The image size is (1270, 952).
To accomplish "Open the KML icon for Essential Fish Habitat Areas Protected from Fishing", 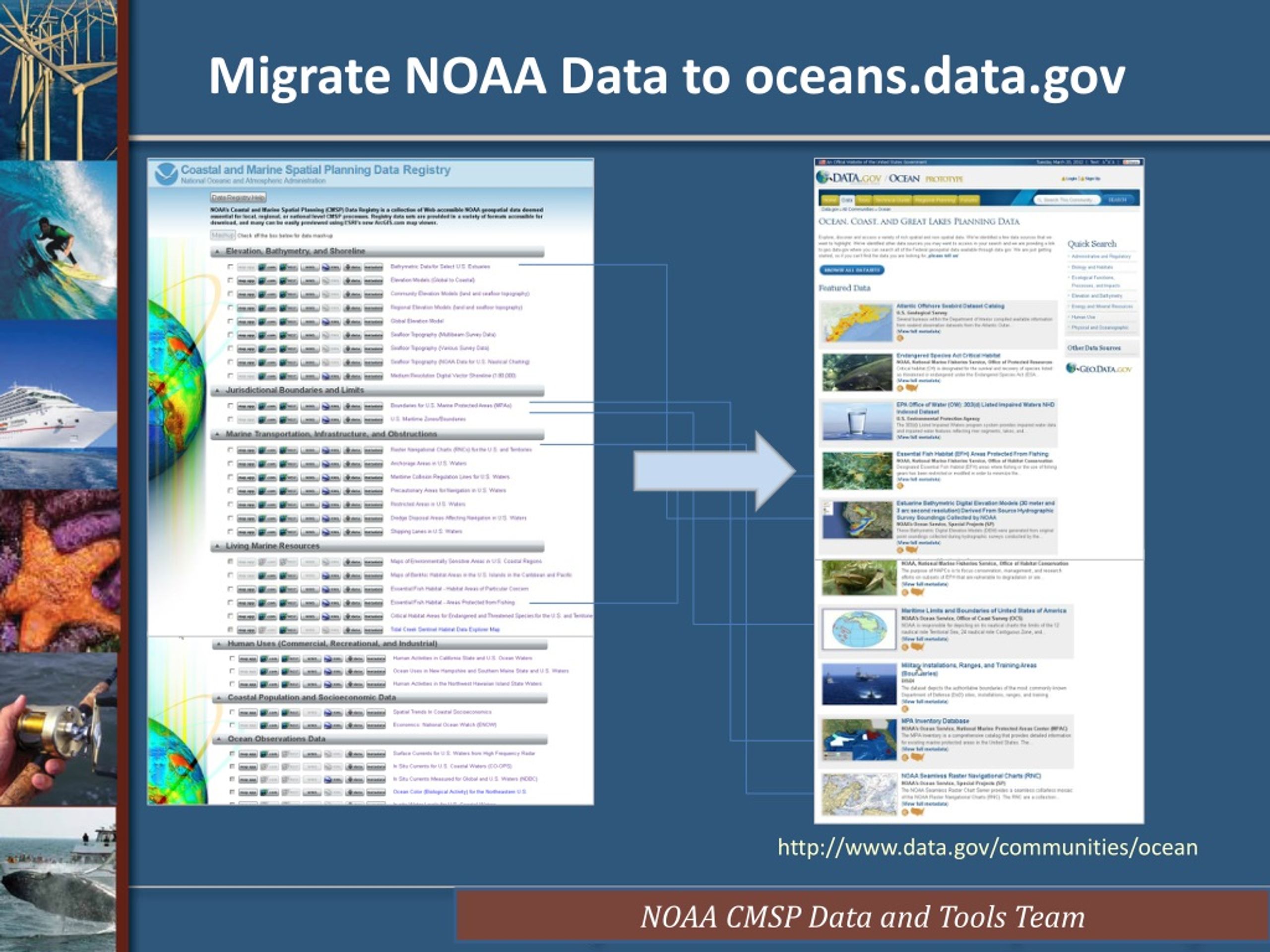I will (331, 603).
